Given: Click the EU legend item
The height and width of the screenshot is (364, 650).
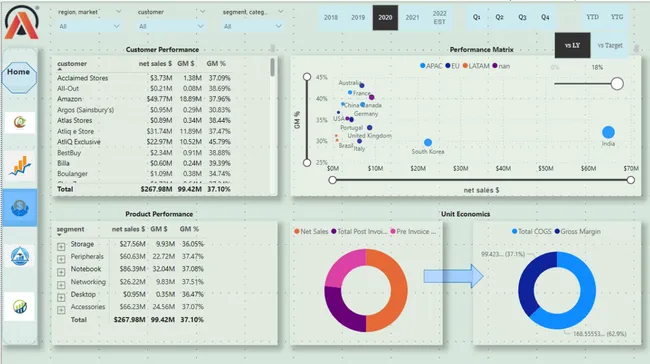Looking at the screenshot, I should click(x=452, y=66).
